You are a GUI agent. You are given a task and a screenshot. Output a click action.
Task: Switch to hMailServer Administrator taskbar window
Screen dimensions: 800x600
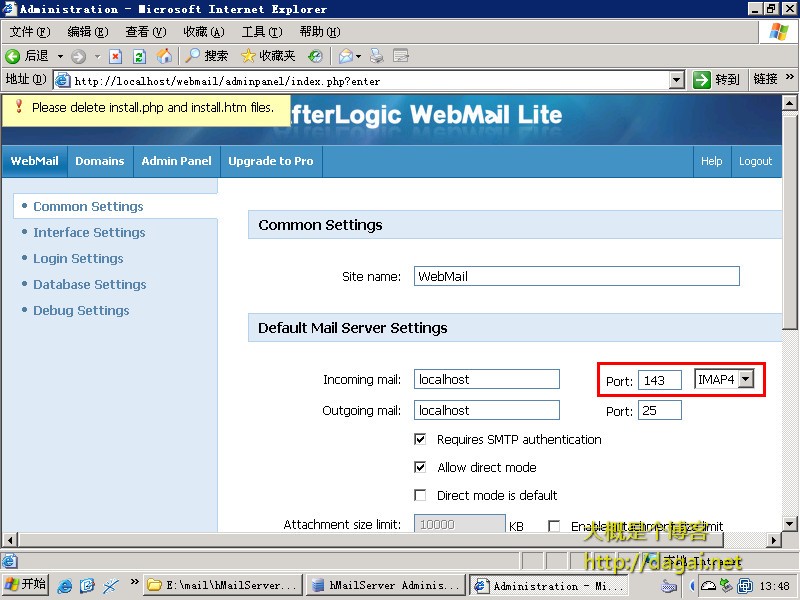386,585
